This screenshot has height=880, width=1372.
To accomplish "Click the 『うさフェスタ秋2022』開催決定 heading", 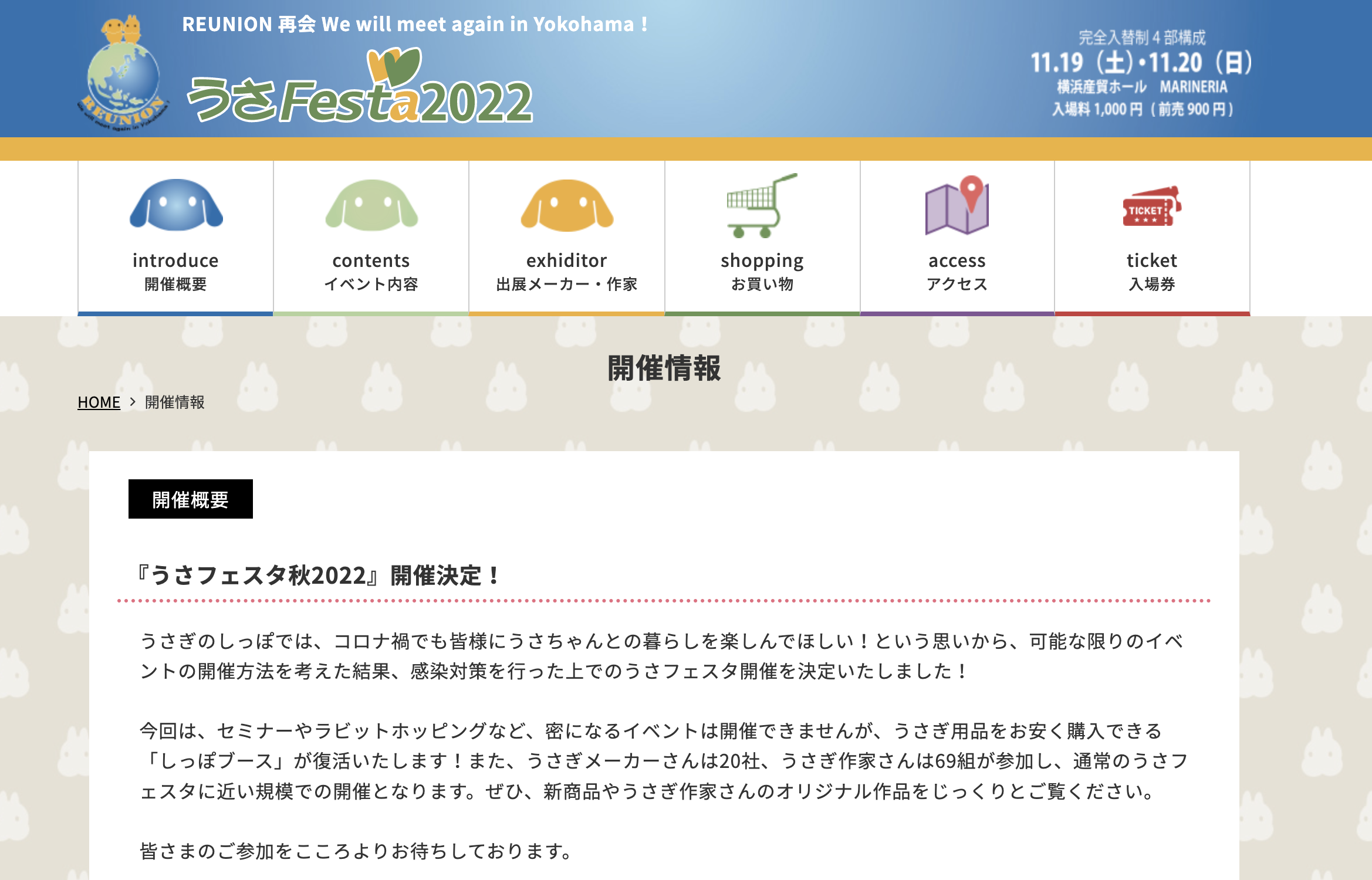I will pyautogui.click(x=318, y=576).
